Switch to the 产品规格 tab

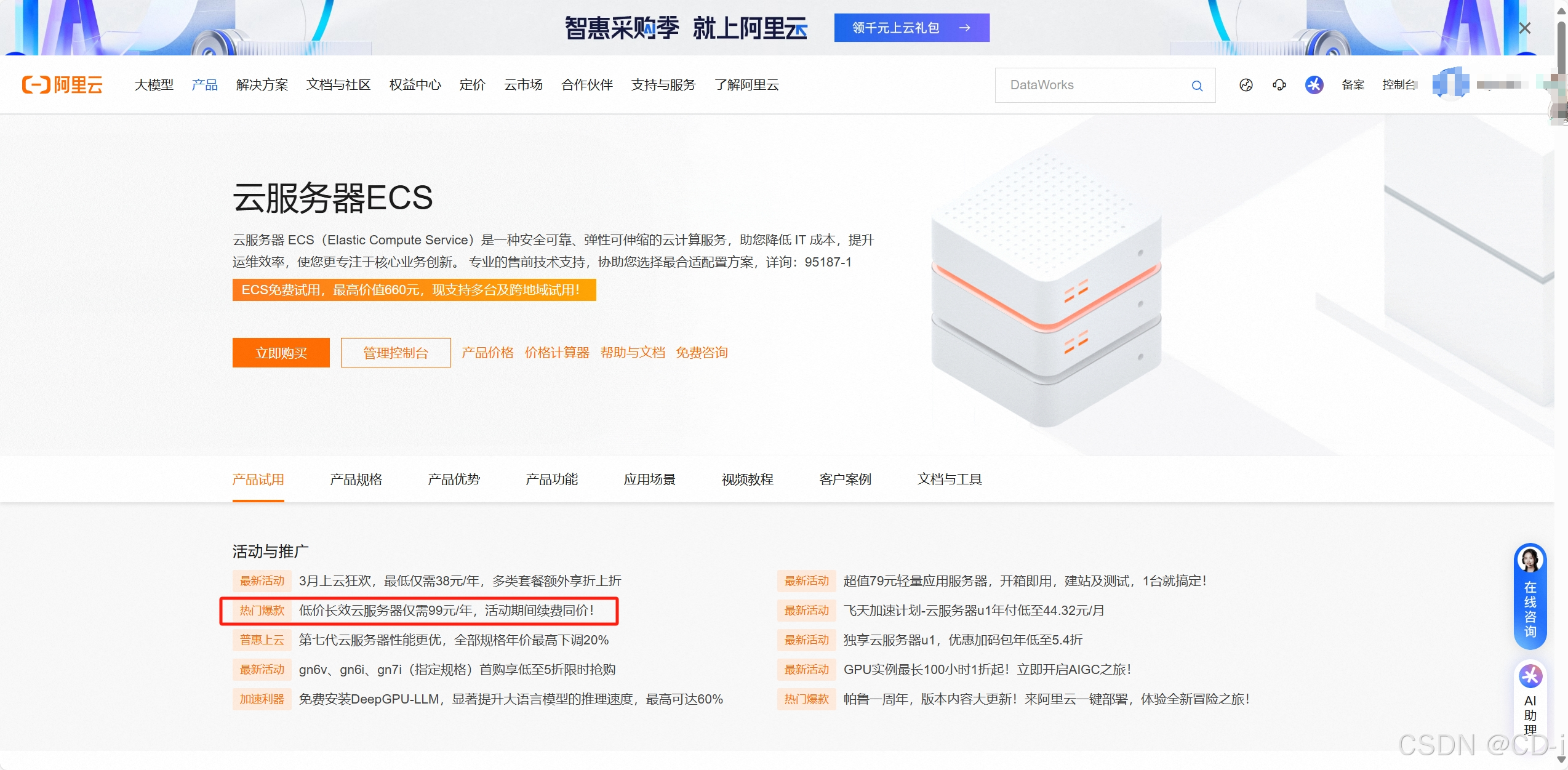[356, 479]
